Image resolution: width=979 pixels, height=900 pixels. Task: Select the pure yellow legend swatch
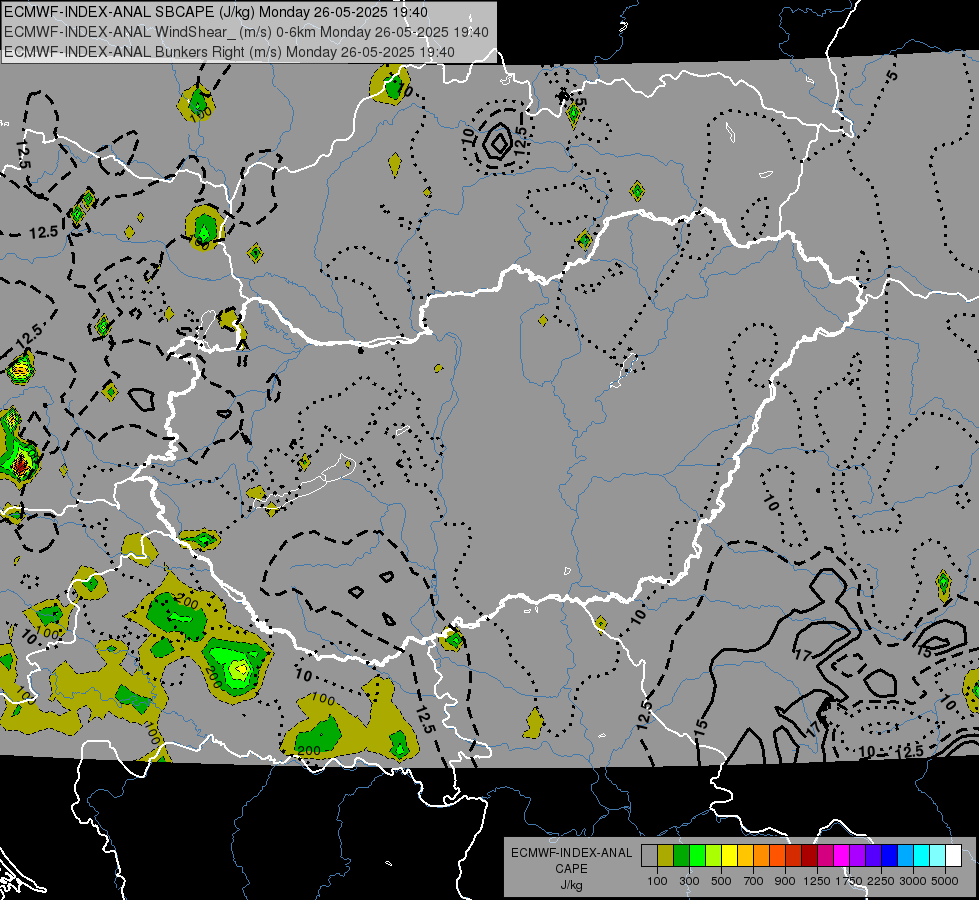(x=729, y=856)
